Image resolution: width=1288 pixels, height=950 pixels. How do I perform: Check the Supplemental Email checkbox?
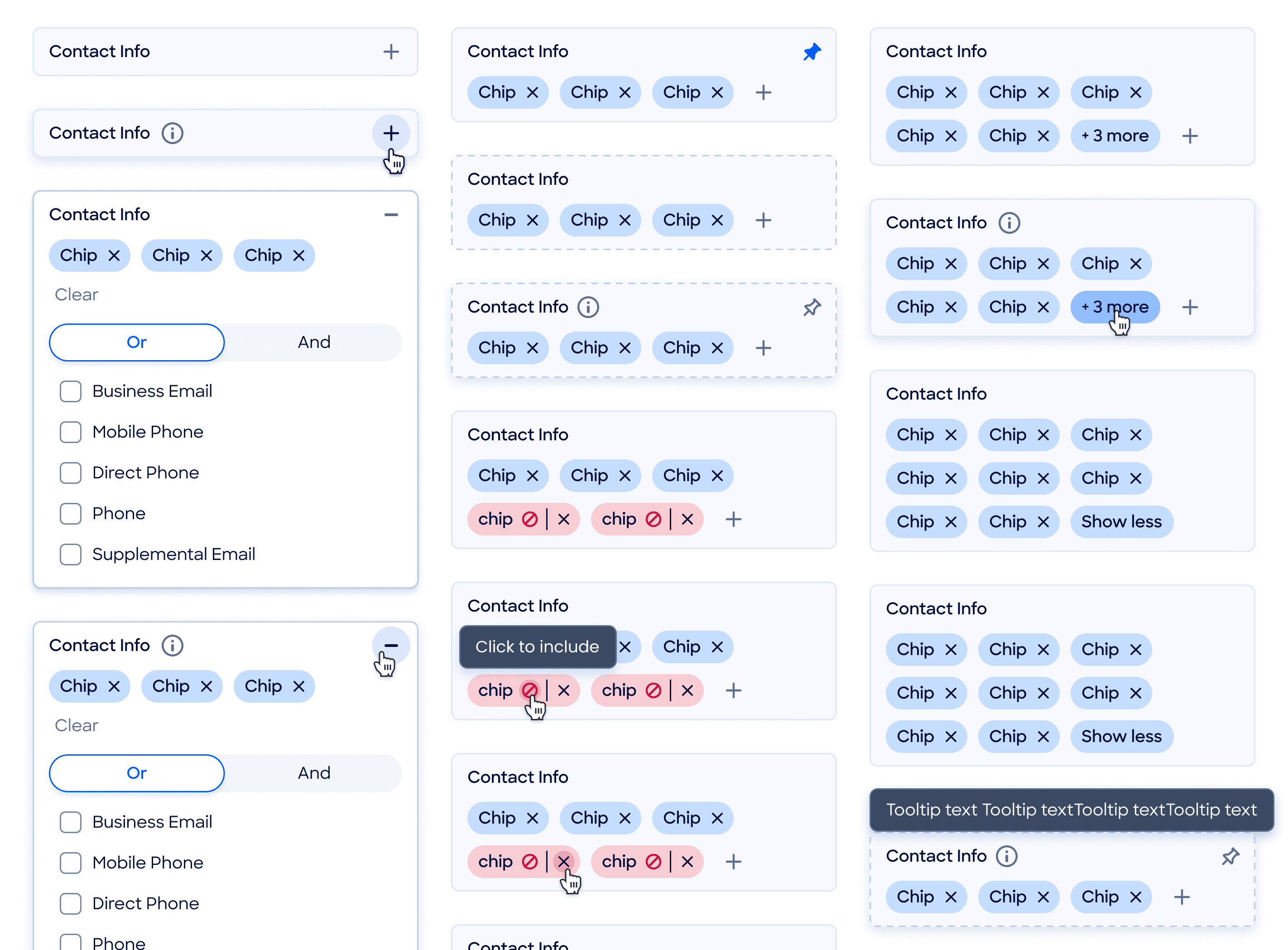pyautogui.click(x=71, y=555)
